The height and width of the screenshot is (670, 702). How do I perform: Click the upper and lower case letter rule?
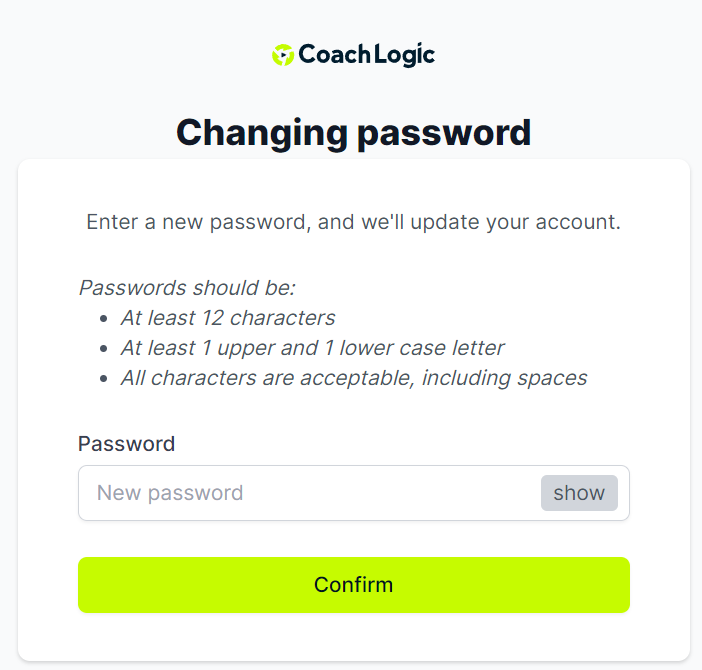pos(312,348)
